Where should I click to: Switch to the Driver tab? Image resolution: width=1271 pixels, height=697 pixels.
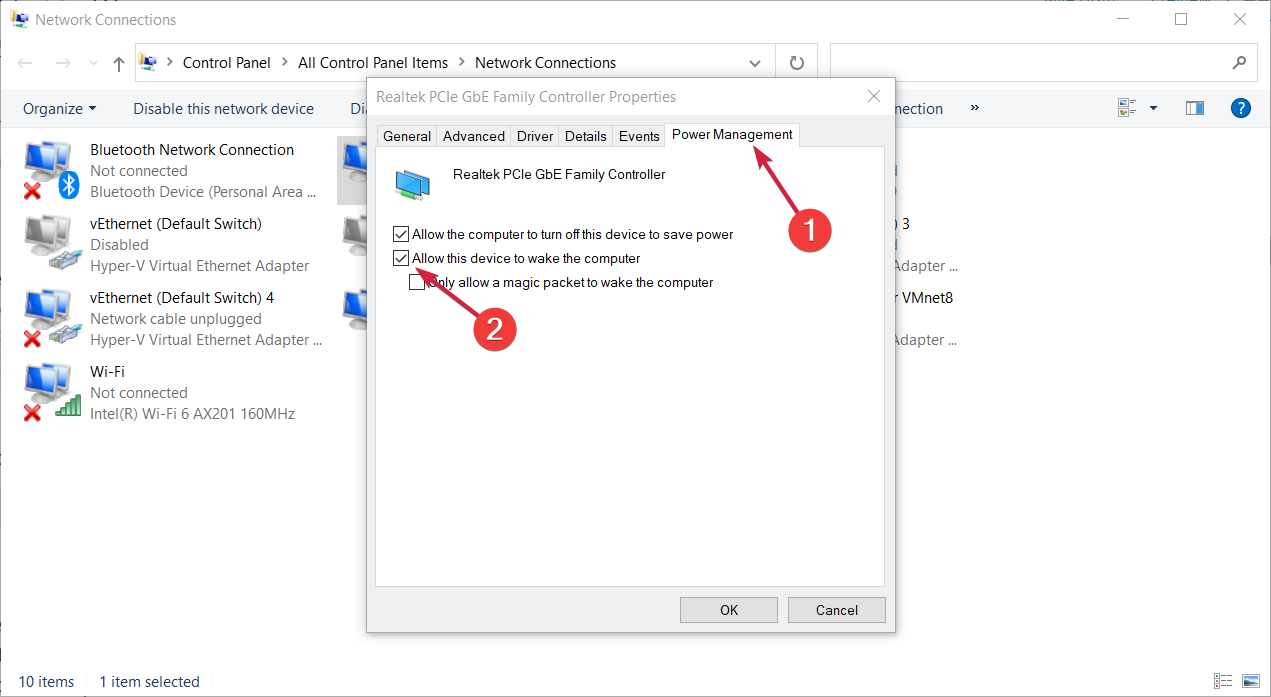coord(535,136)
